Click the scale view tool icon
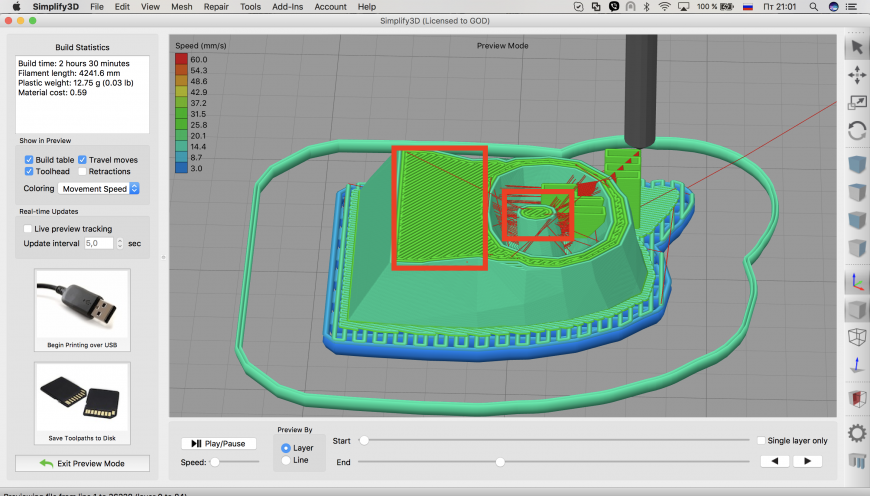The width and height of the screenshot is (870, 496). (x=856, y=102)
